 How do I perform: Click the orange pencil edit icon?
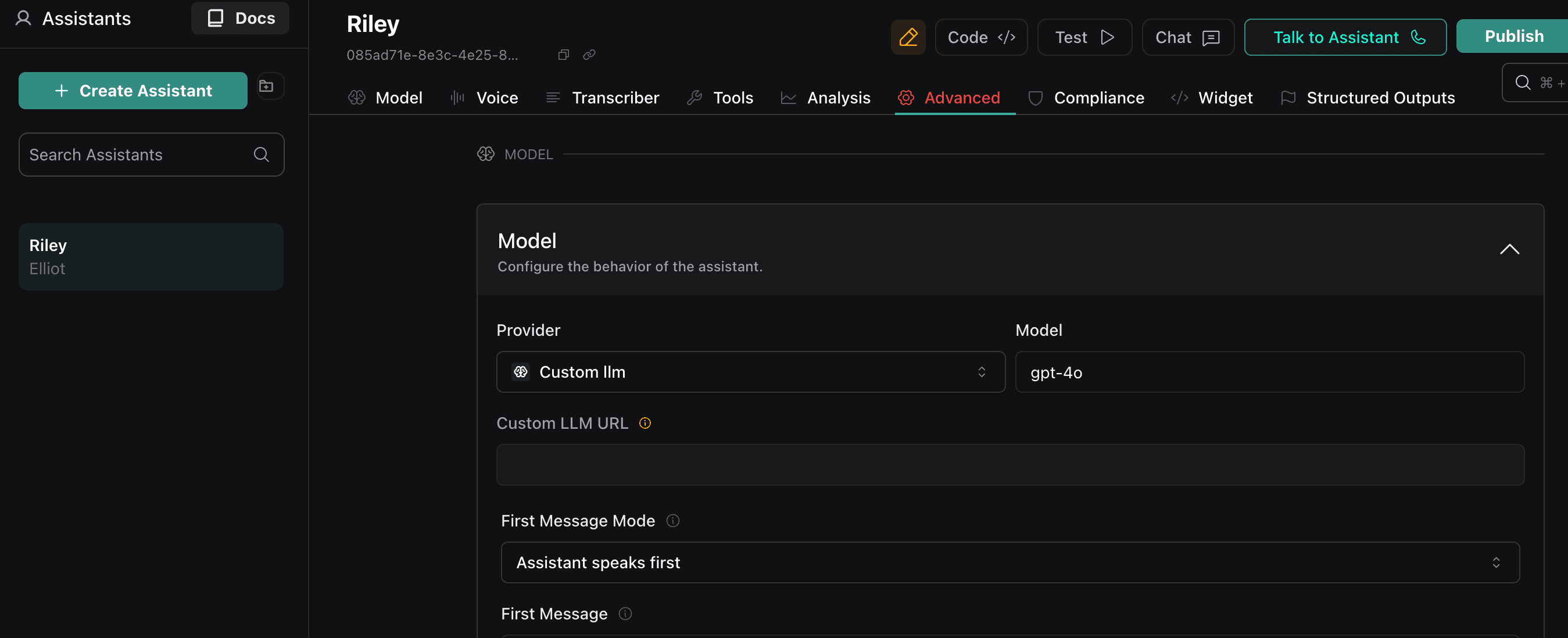(908, 37)
